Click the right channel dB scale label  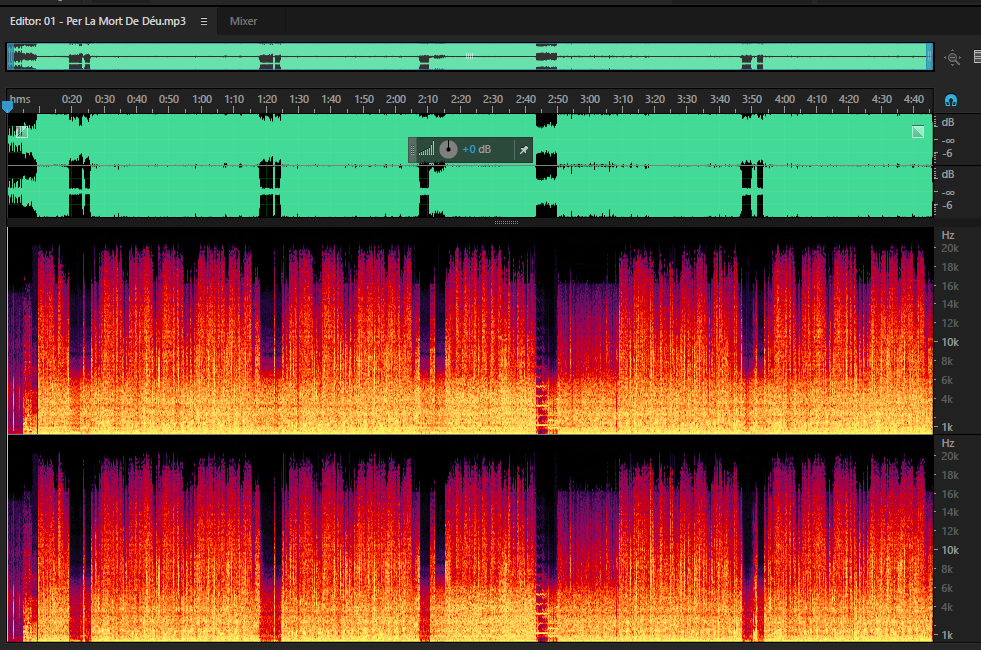click(948, 174)
